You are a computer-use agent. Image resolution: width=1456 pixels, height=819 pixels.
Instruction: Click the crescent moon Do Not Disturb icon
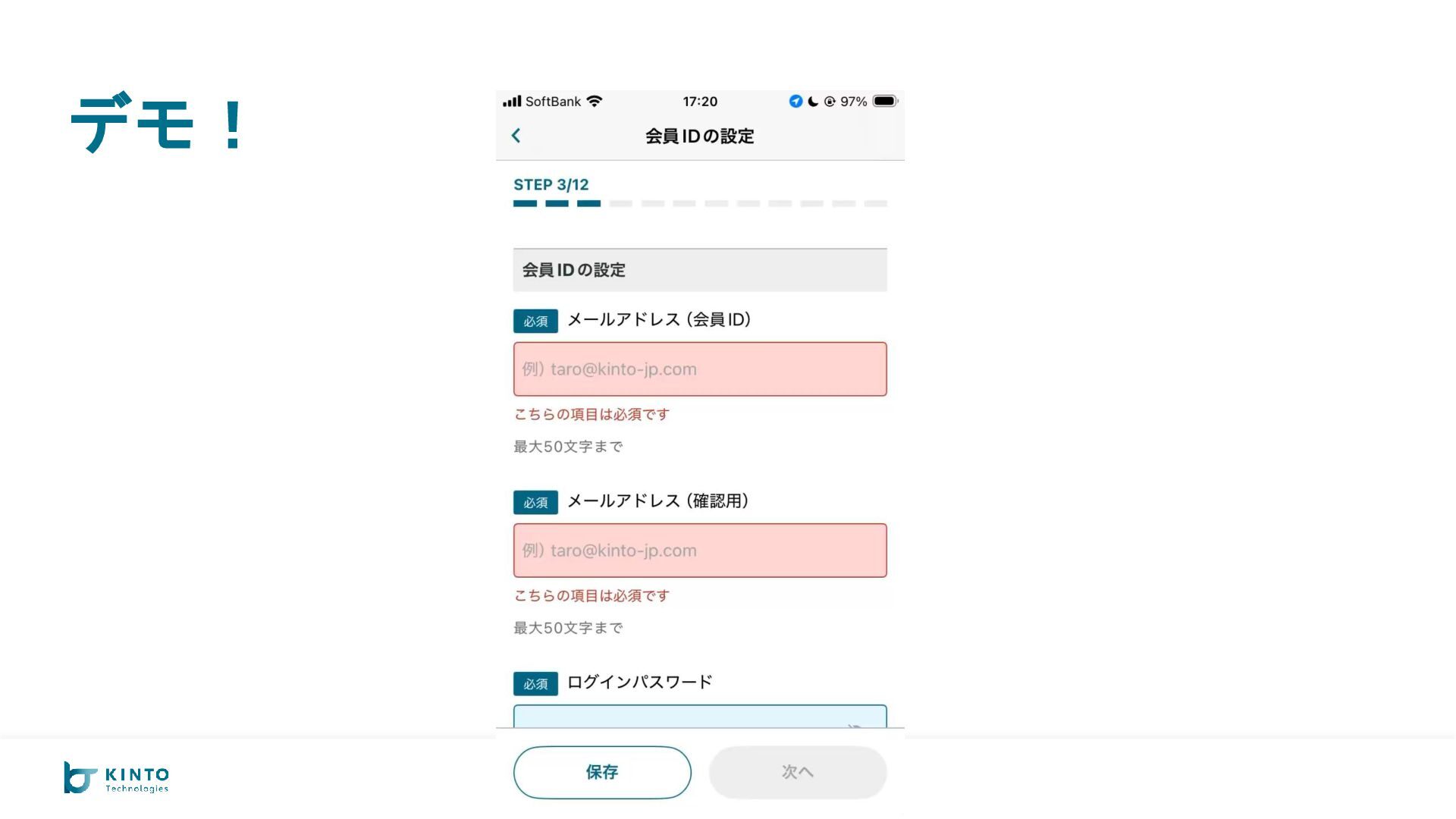[813, 102]
